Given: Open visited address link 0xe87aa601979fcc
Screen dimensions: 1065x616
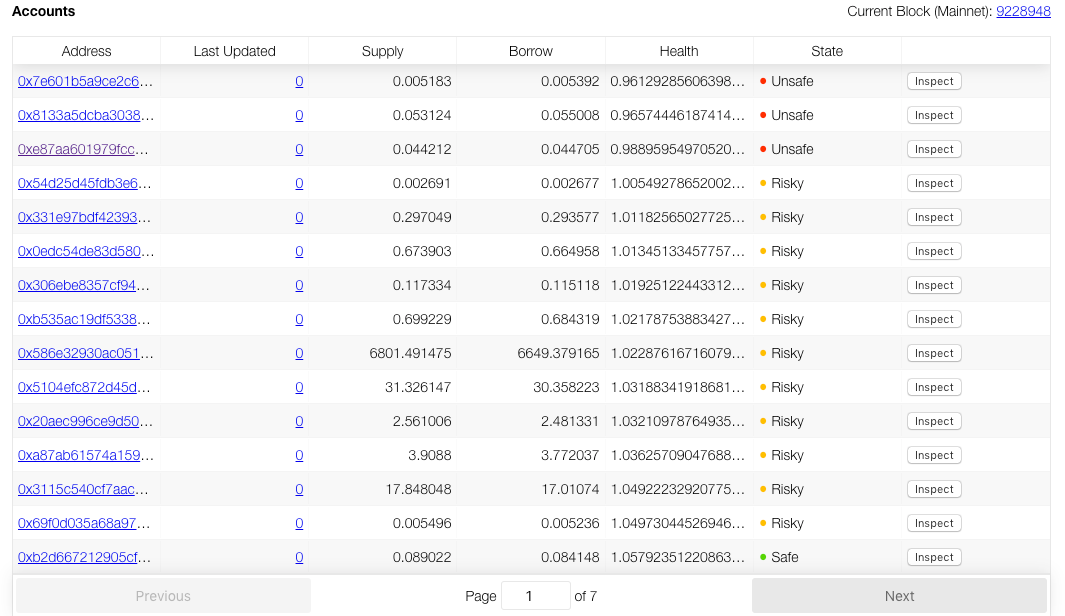Looking at the screenshot, I should (84, 149).
